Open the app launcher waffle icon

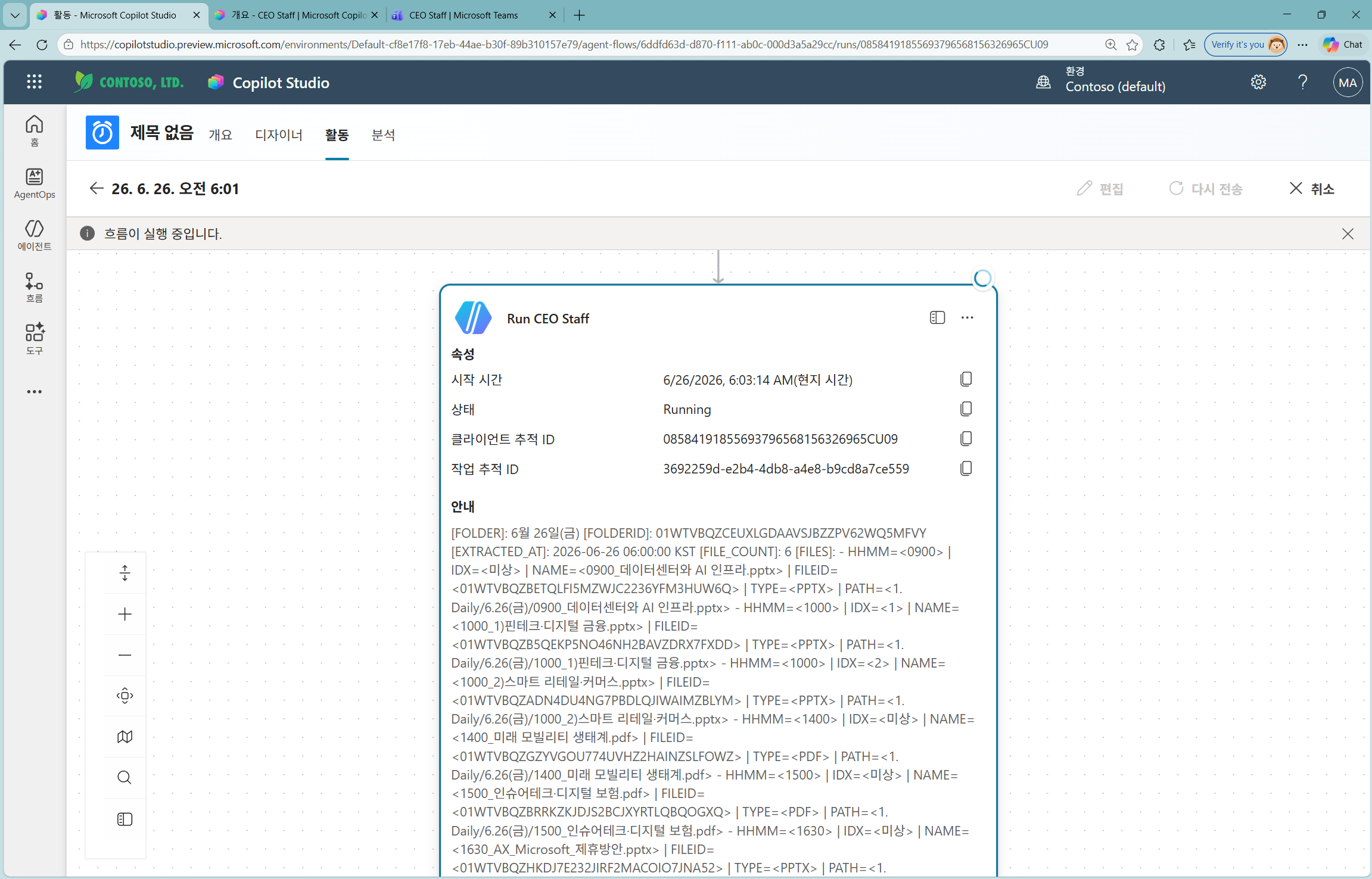pyautogui.click(x=35, y=82)
